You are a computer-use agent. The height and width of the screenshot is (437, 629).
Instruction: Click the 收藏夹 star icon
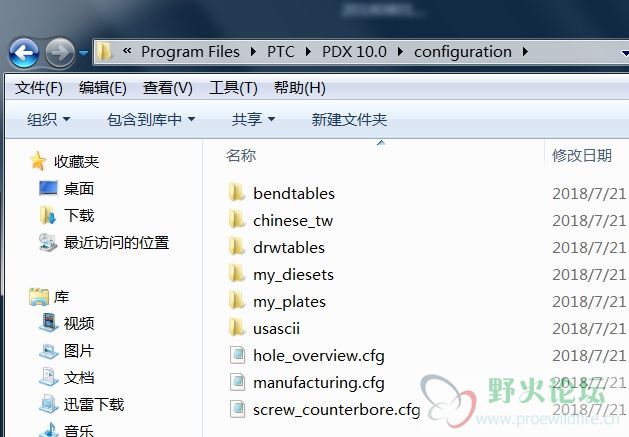[x=38, y=161]
